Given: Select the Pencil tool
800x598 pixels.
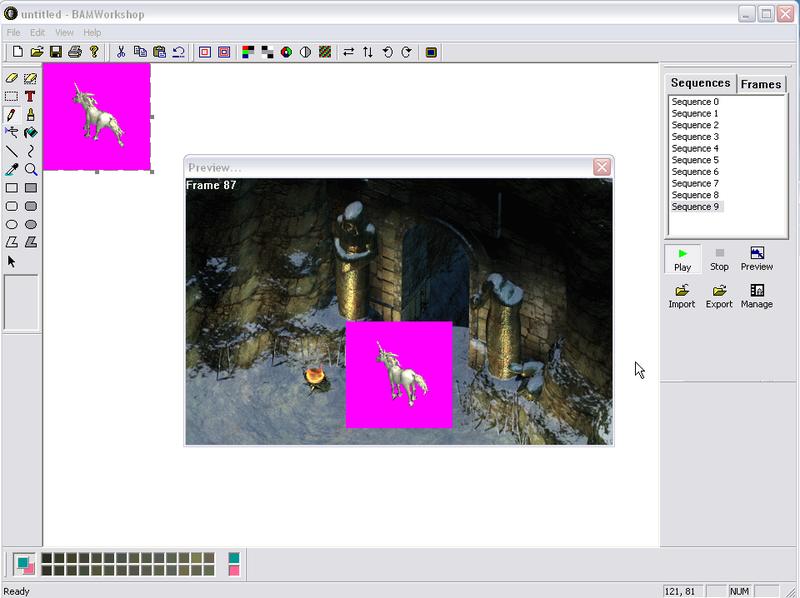Looking at the screenshot, I should (x=11, y=114).
